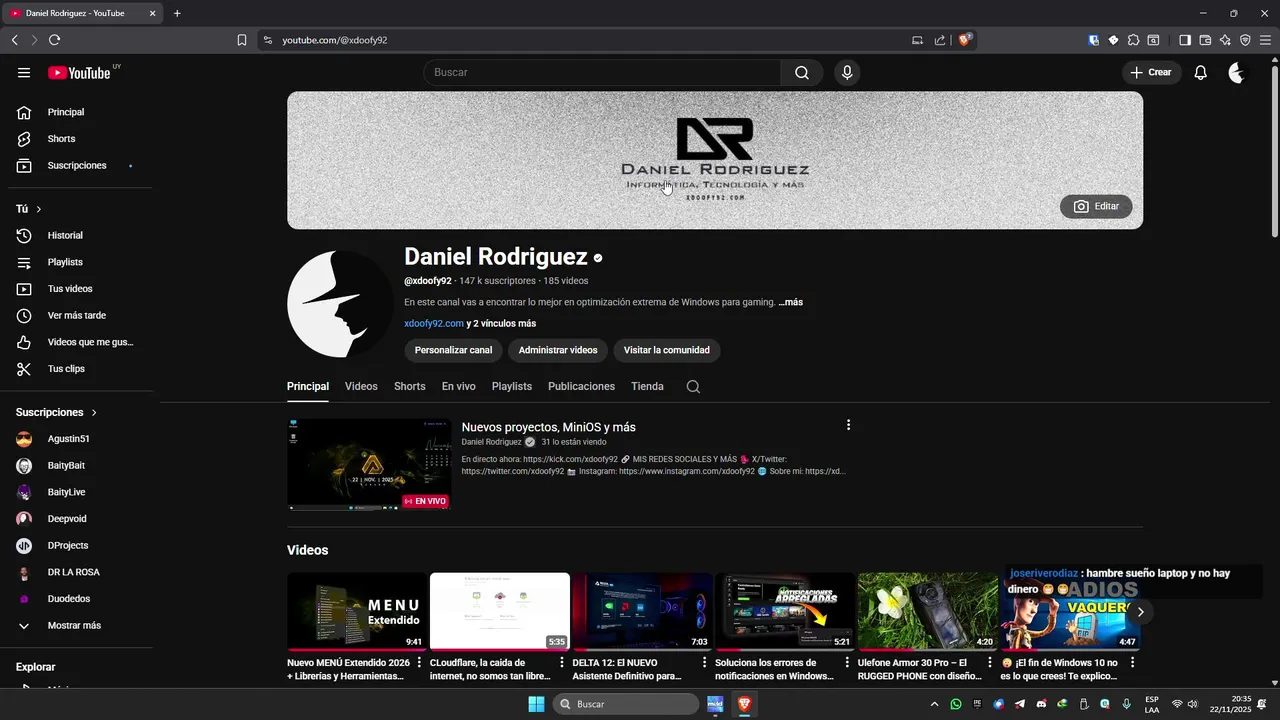Screen dimensions: 1280x720
Task: Start voice search with microphone icon
Action: (x=847, y=72)
